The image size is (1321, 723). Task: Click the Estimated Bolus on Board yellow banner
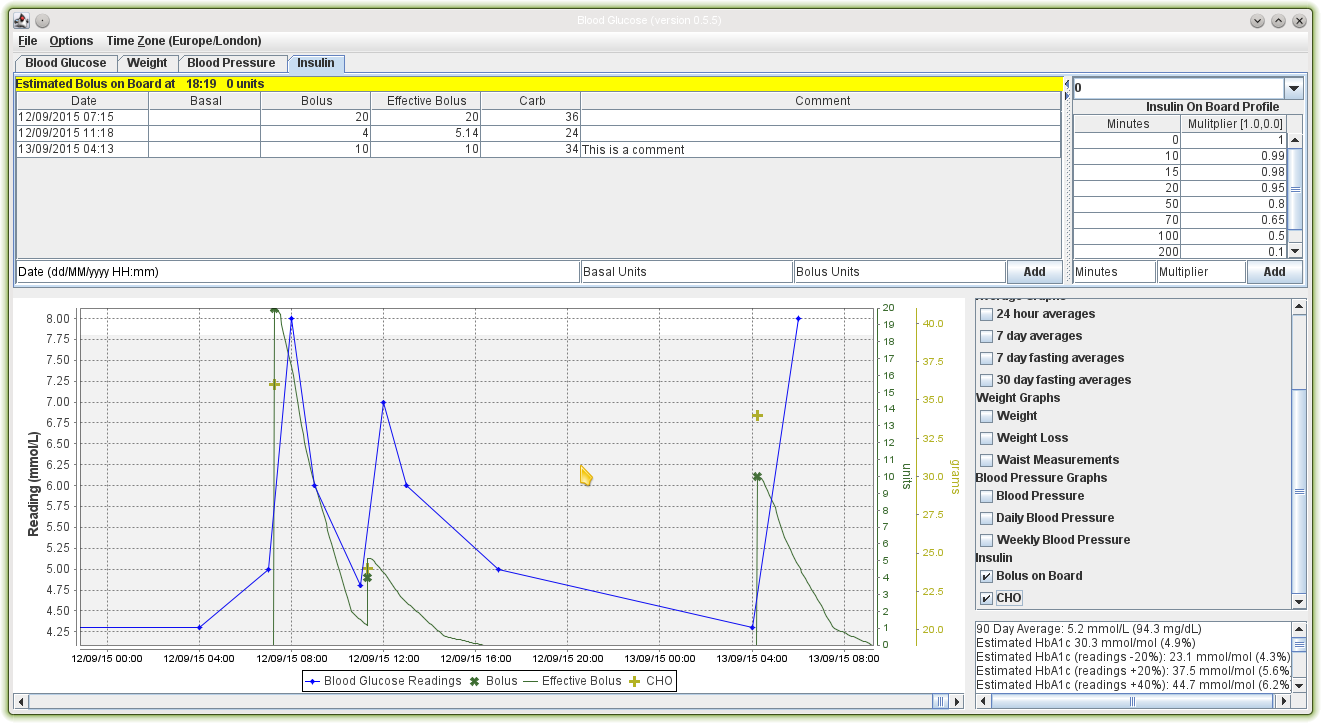538,84
